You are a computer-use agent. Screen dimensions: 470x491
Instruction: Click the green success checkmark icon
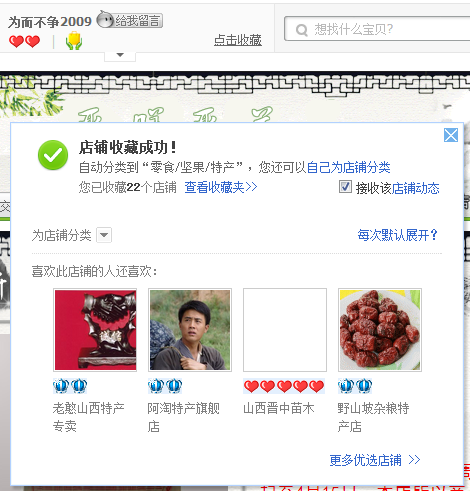coord(53,155)
